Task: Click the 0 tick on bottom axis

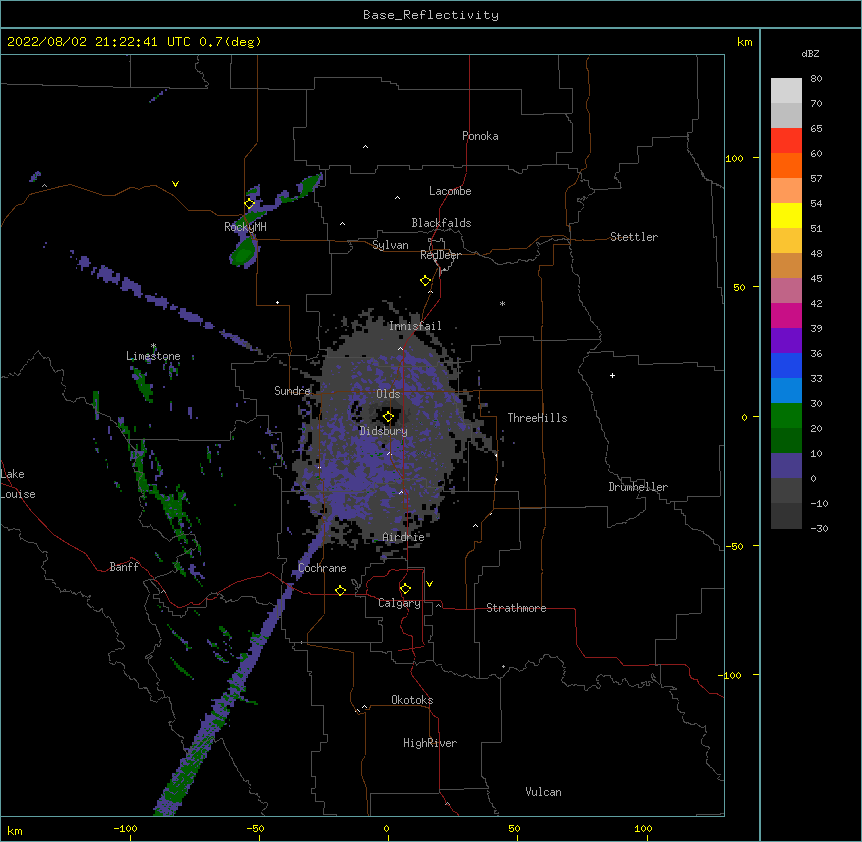Action: click(x=386, y=828)
